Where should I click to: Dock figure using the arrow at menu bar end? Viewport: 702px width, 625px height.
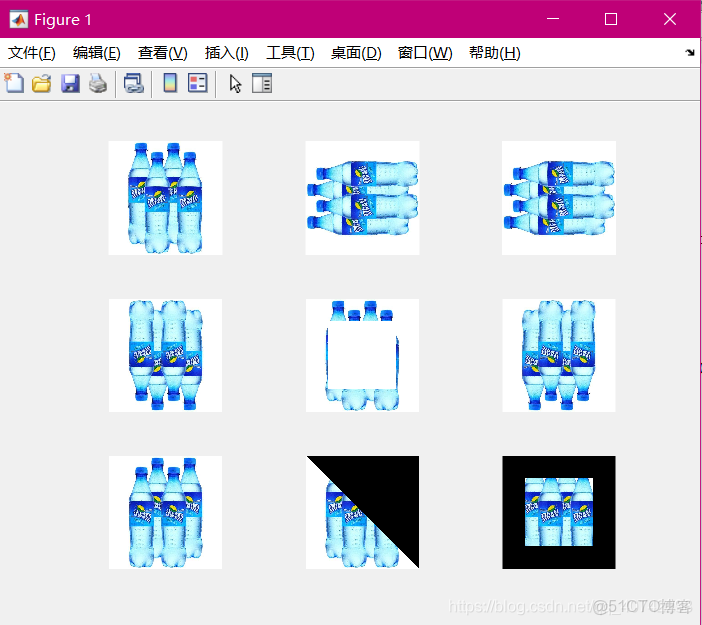pos(690,53)
